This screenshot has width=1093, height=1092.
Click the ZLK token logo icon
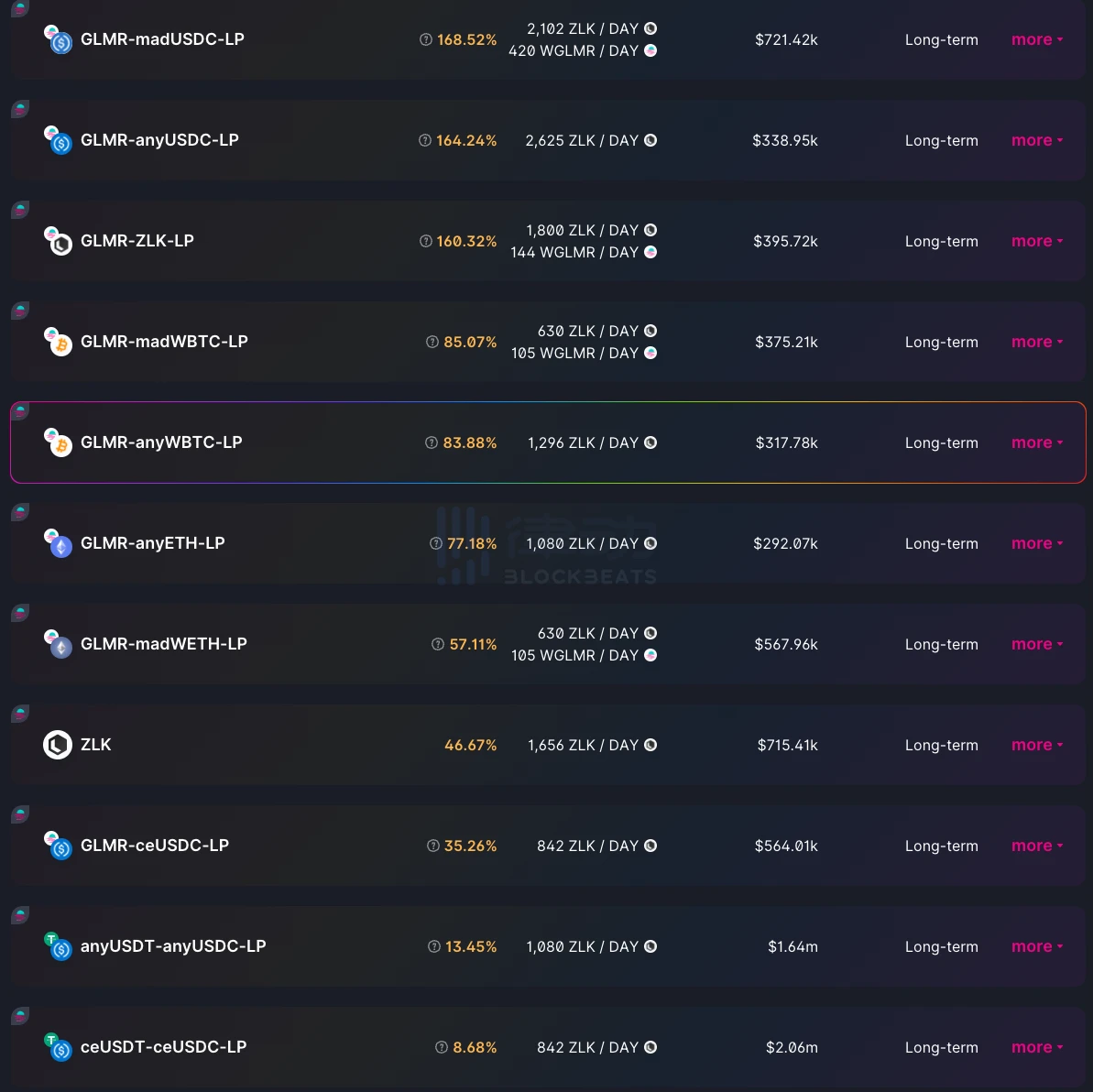coord(58,745)
